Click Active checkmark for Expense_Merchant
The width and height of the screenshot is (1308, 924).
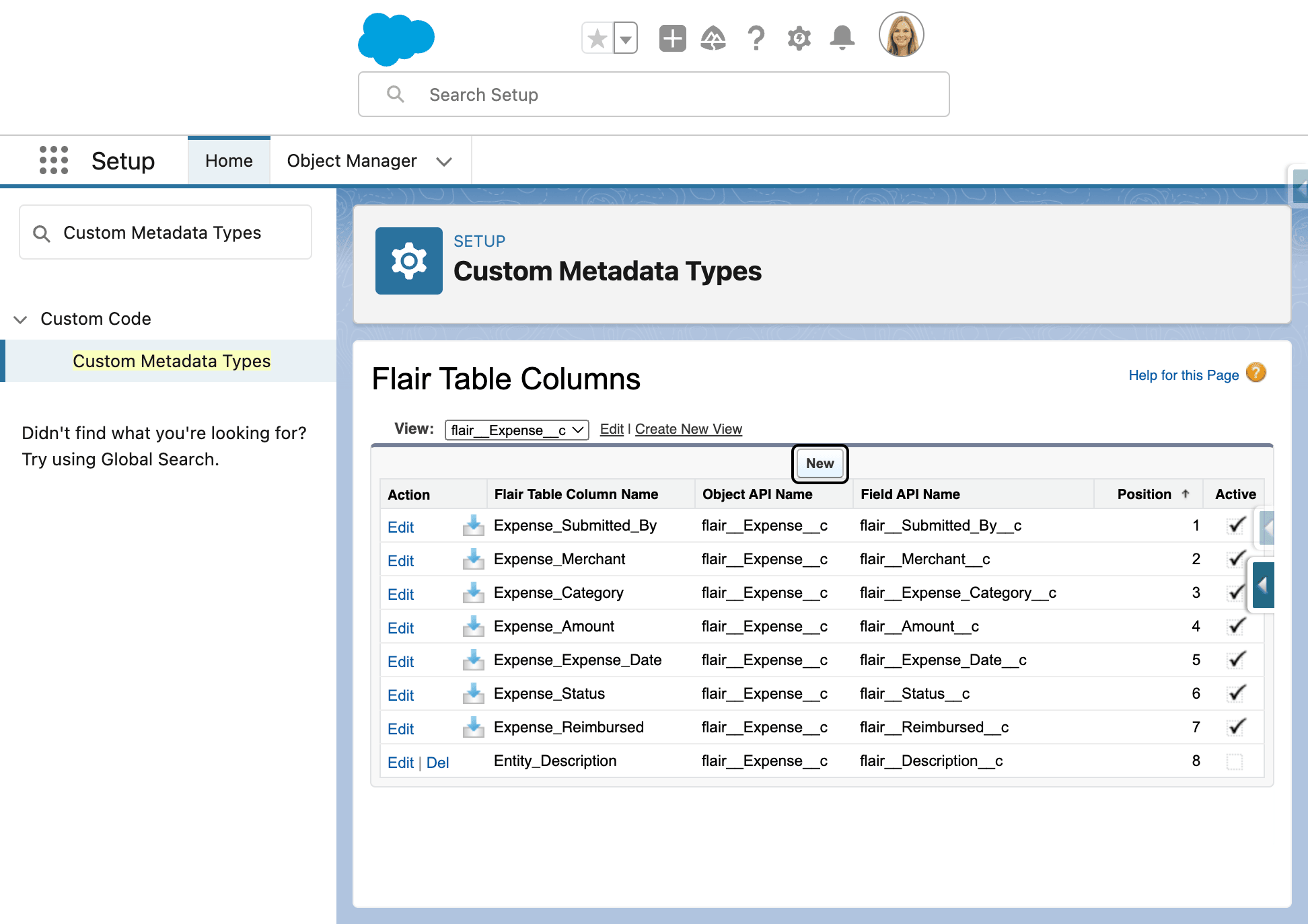[1236, 559]
